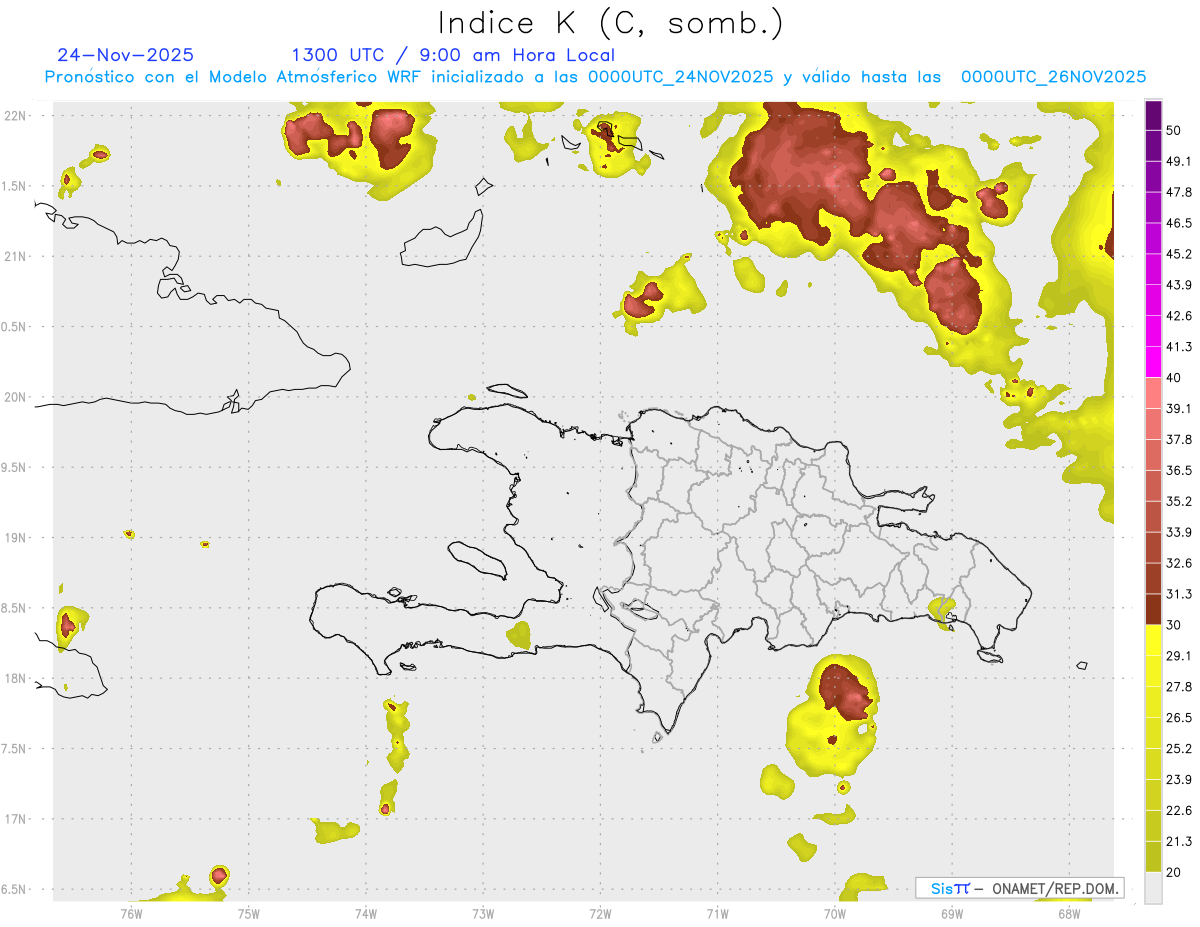This screenshot has width=1200, height=927.
Task: Click the pink swatch between 39.1 and 40
Action: coord(1153,393)
